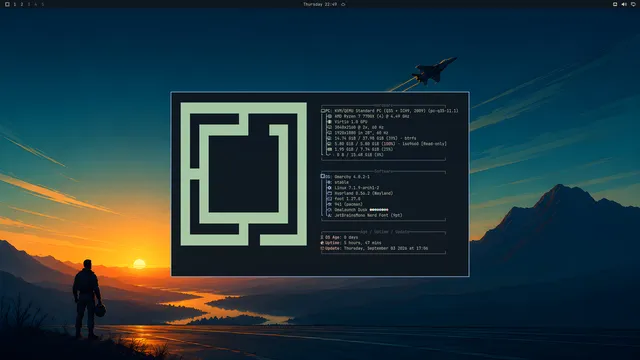Click the Omarchy ASCII logo in the terminal

(244, 174)
